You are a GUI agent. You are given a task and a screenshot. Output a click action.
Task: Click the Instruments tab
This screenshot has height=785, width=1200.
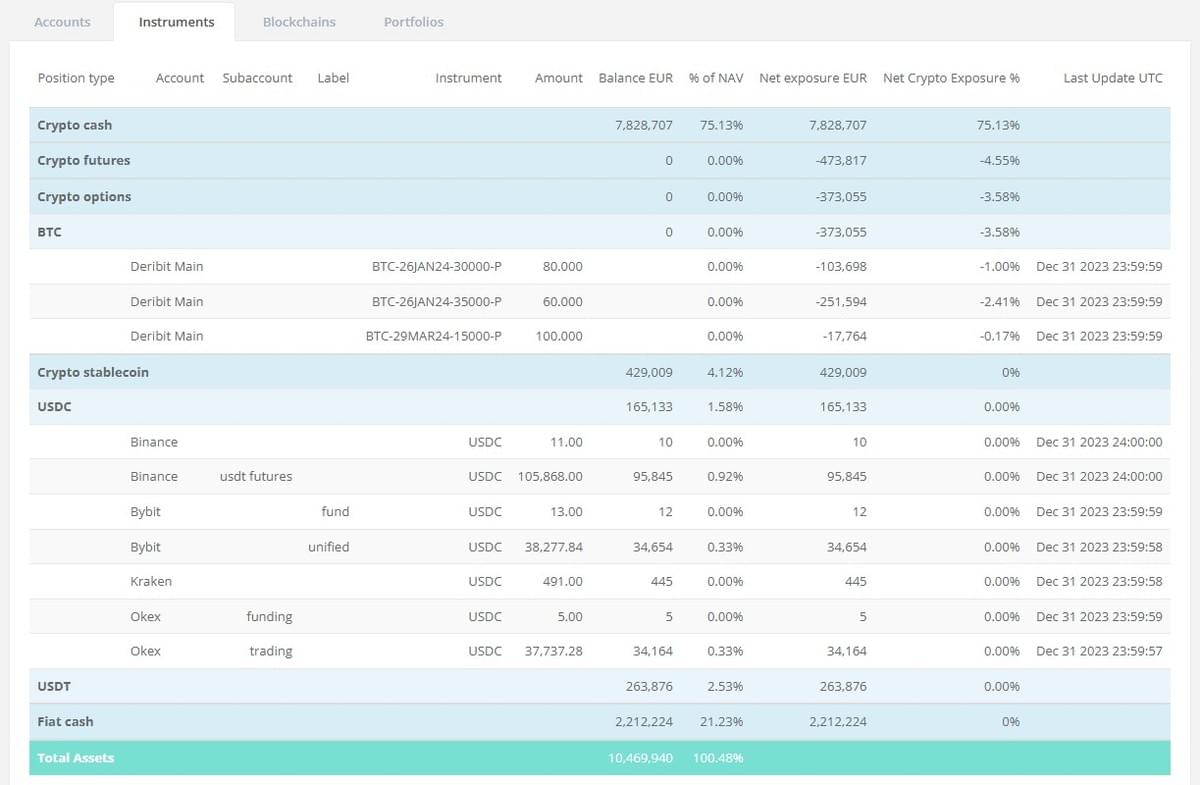(176, 21)
